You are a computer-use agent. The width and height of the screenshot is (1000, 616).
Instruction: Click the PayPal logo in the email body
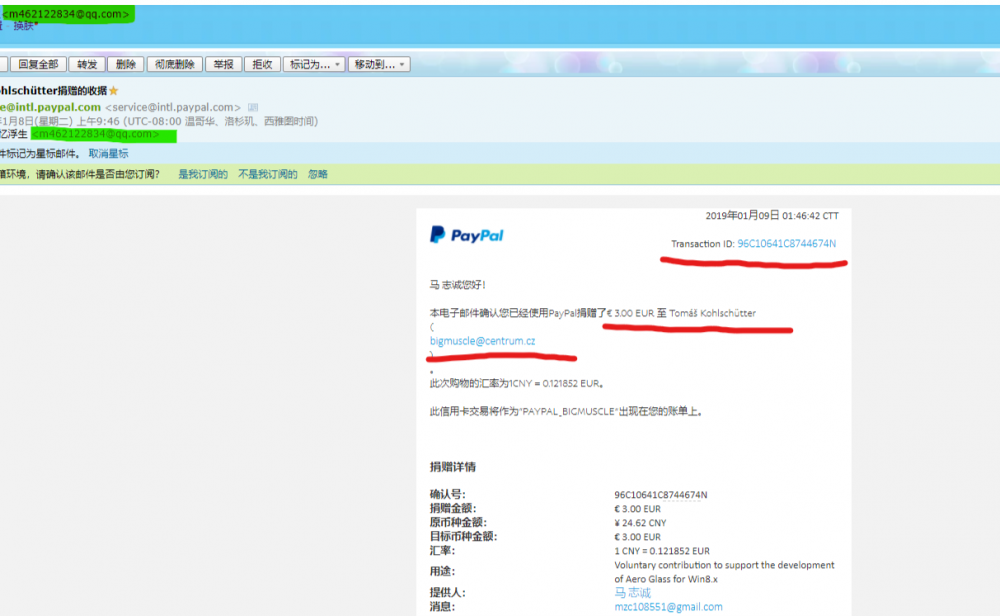click(x=466, y=234)
